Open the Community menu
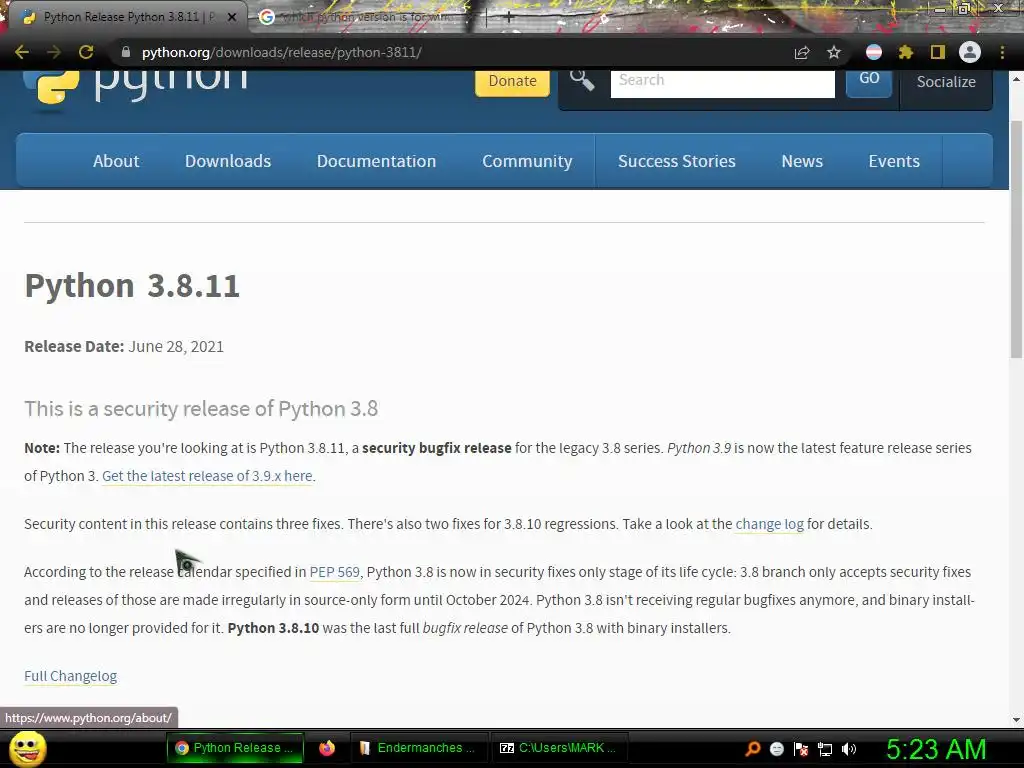This screenshot has width=1024, height=768. coord(527,161)
